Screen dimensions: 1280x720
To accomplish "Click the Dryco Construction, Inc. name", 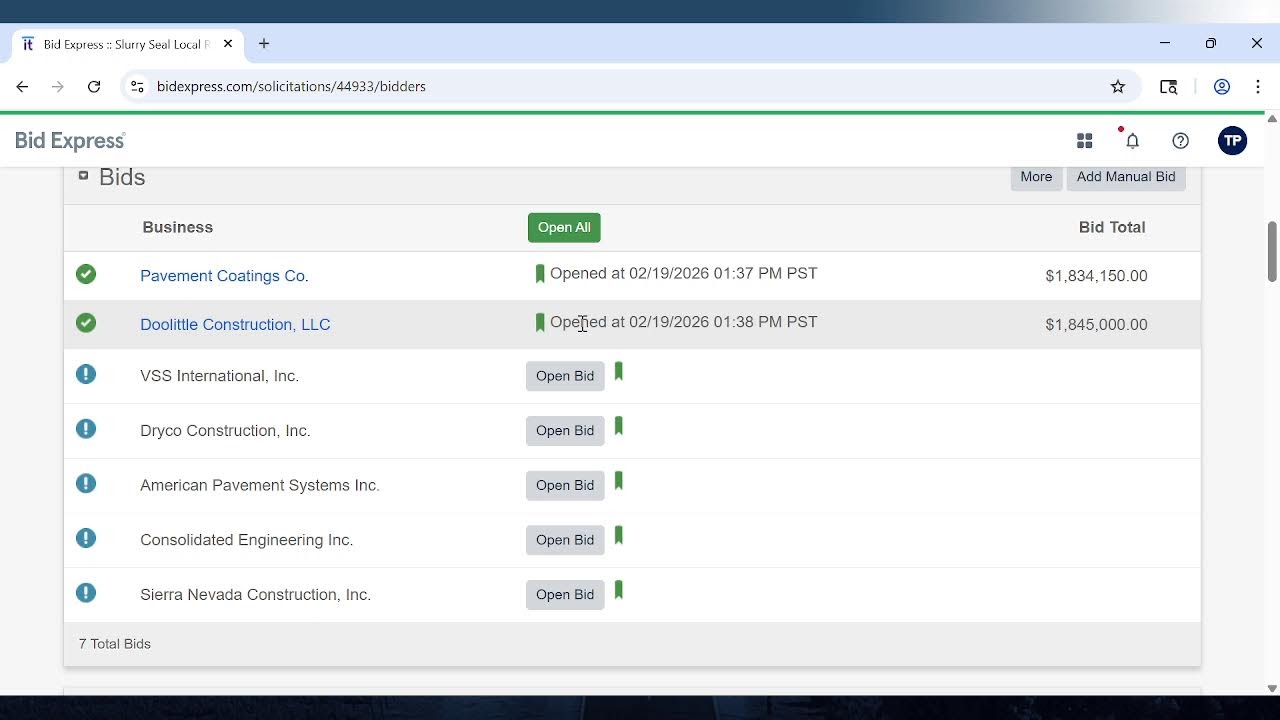I will pyautogui.click(x=225, y=431).
